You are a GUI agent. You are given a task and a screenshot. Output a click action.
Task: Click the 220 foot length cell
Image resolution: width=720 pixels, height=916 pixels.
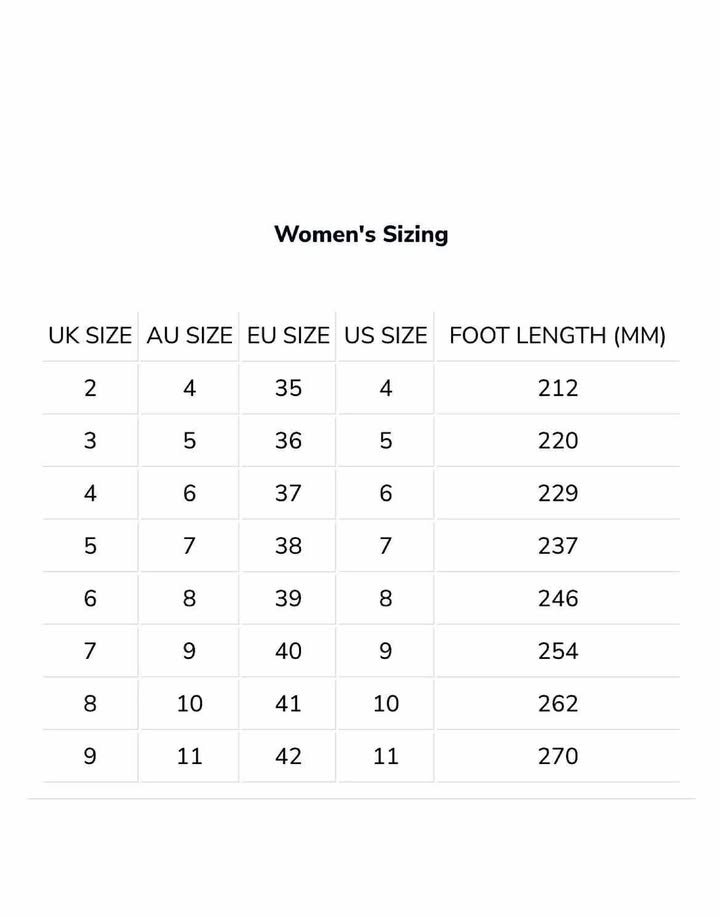[x=558, y=441]
